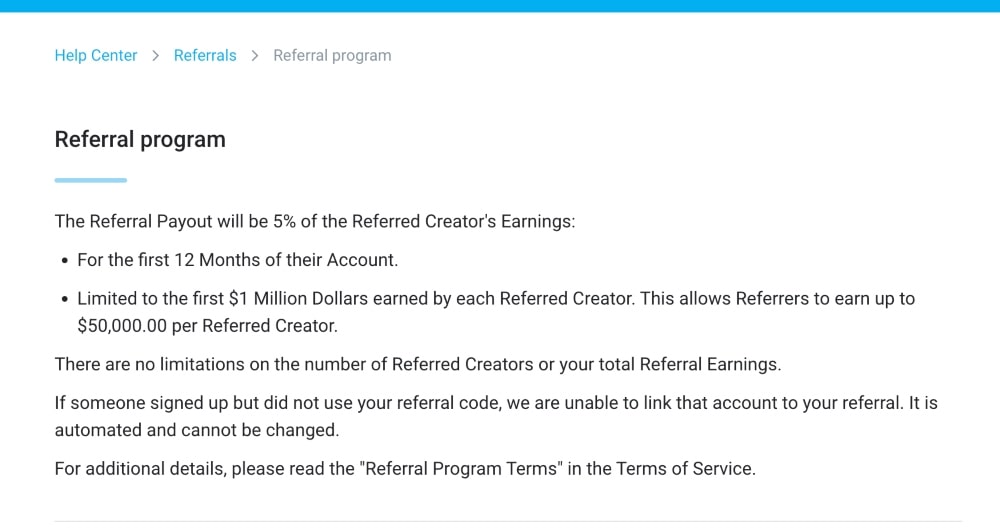Click the quoted Referral Program Terms text
This screenshot has height=532, width=1000.
click(461, 469)
